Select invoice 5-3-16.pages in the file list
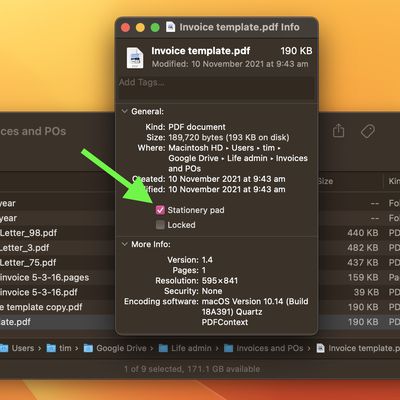The height and width of the screenshot is (400, 400). tap(57, 277)
